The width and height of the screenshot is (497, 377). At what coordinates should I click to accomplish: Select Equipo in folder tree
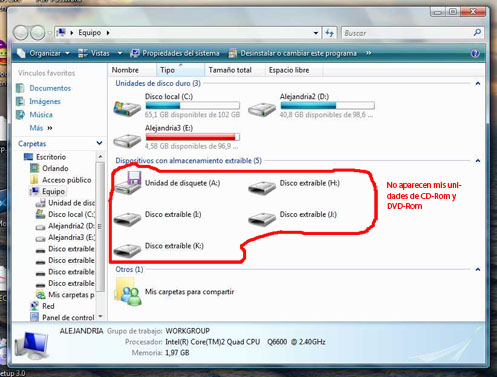[53, 191]
